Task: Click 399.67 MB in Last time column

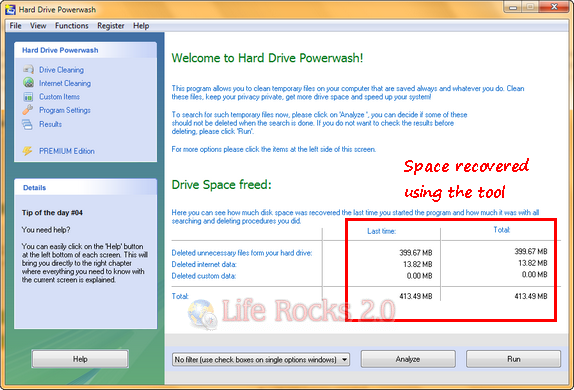Action: pos(416,253)
